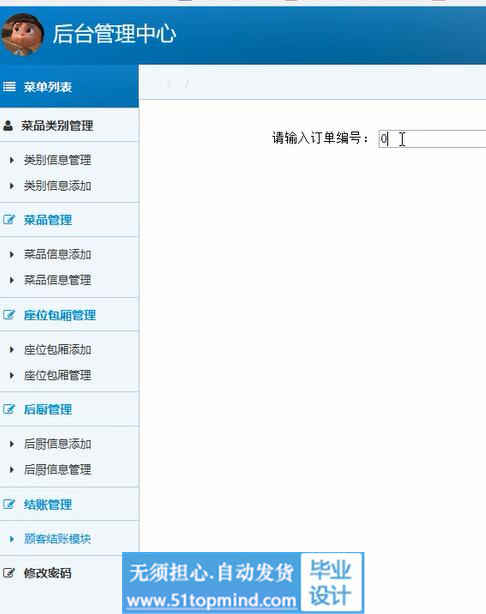Click the edit icon beside 修改密码
Screen dimensions: 486x614
click(x=9, y=573)
